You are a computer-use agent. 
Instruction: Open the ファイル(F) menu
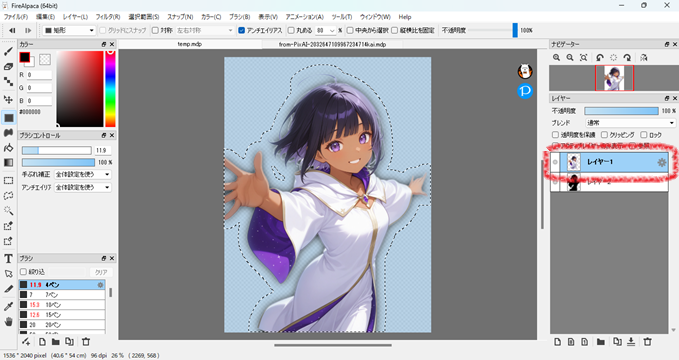tap(16, 17)
